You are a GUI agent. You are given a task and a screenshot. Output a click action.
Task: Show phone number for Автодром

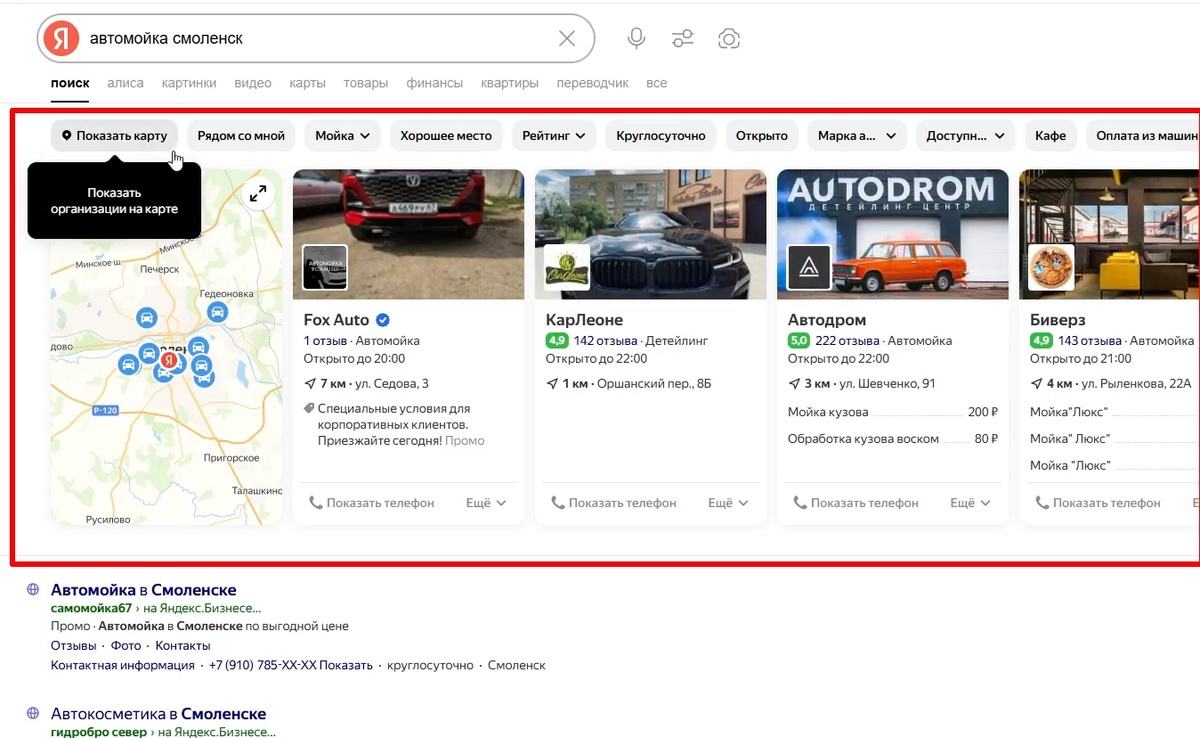(856, 503)
